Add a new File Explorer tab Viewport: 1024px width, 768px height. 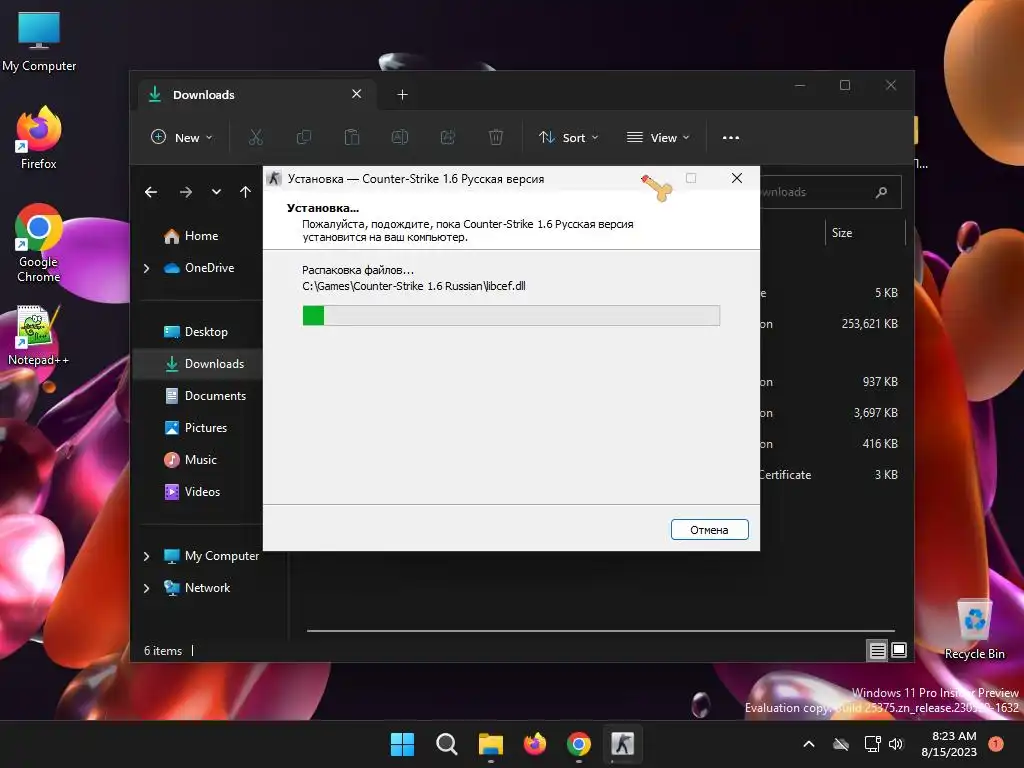click(x=402, y=95)
